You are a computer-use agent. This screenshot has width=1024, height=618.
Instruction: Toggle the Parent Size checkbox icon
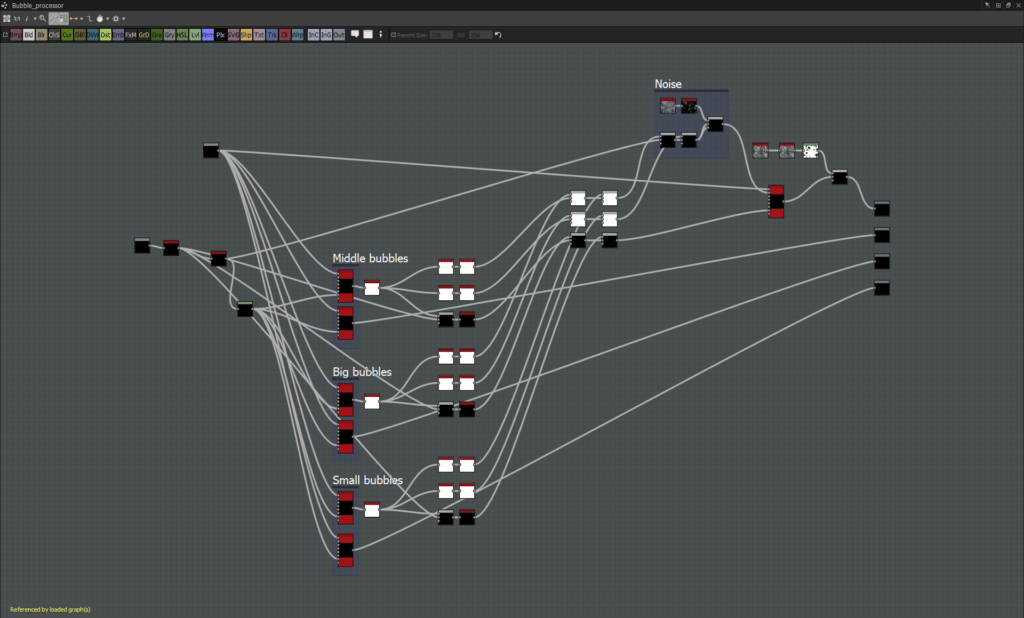(x=393, y=35)
